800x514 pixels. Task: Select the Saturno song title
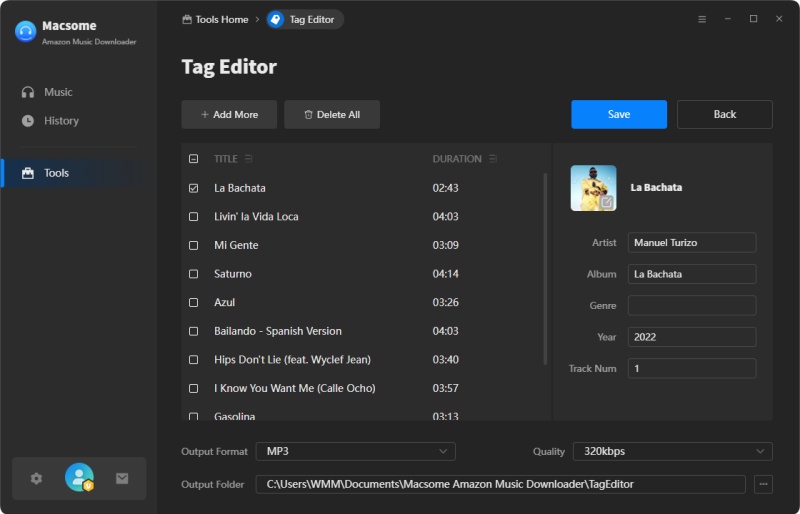click(x=233, y=274)
